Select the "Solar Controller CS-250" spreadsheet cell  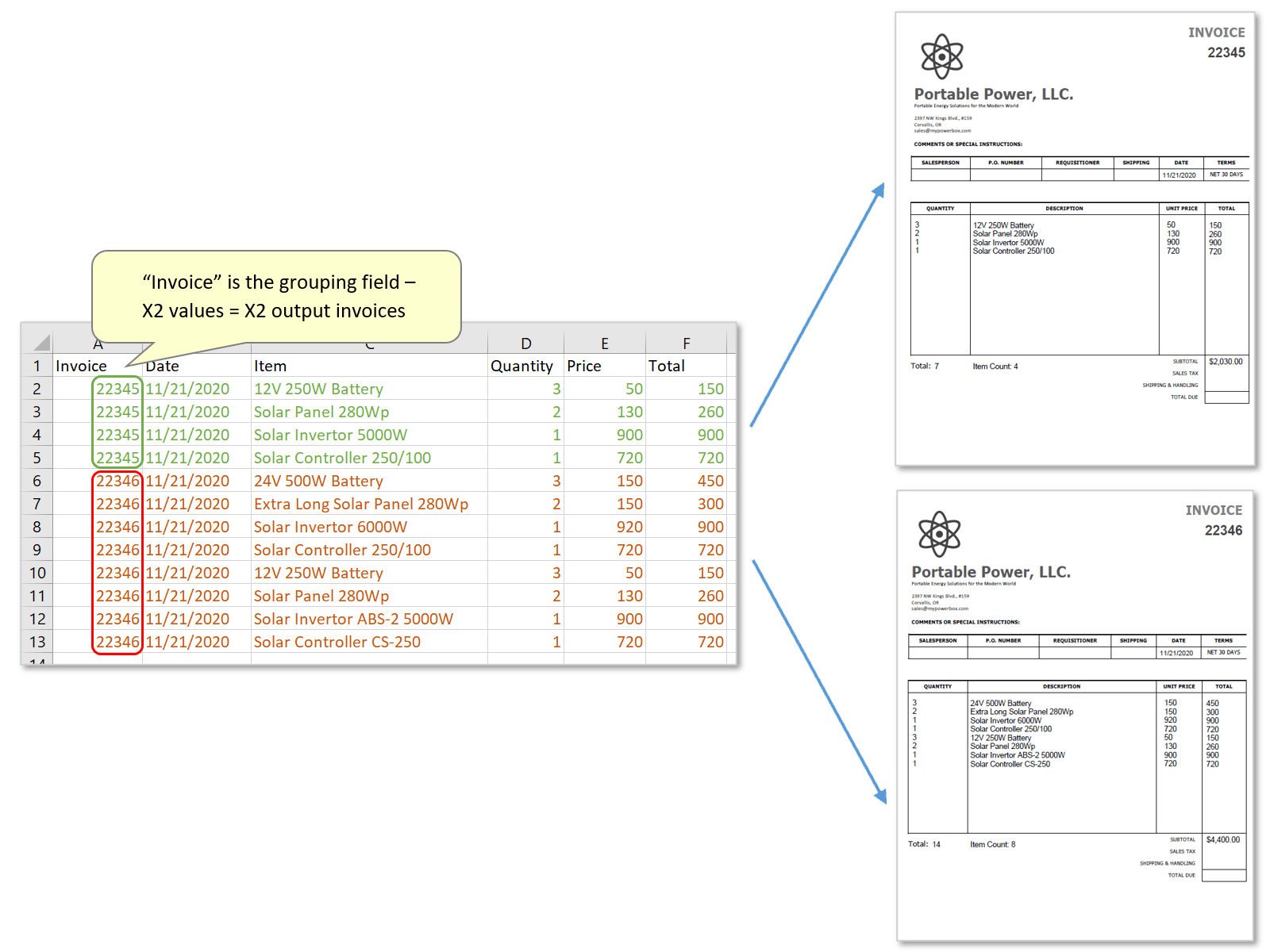[337, 642]
